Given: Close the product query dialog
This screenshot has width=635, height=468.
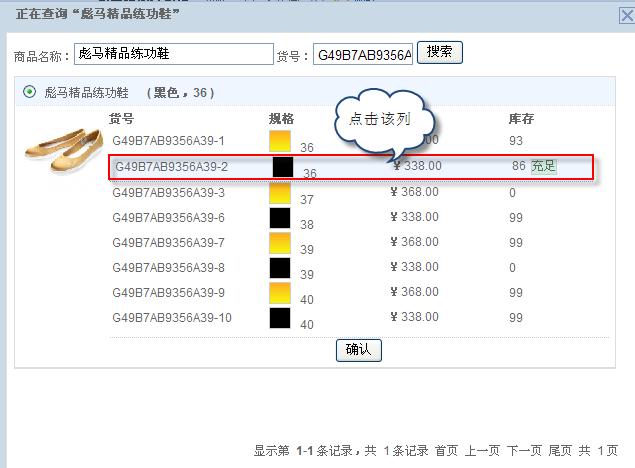Looking at the screenshot, I should coord(627,15).
